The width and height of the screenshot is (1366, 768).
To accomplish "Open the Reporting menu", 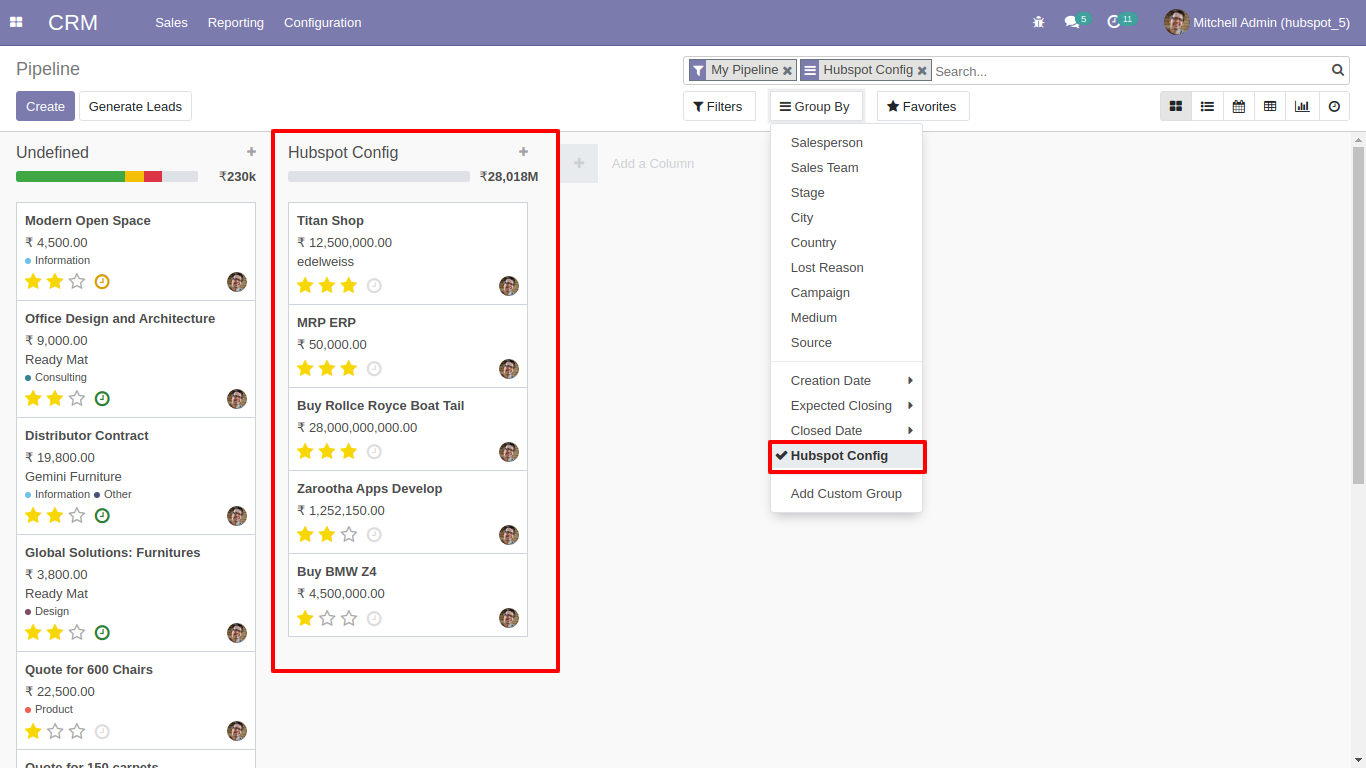I will click(236, 22).
